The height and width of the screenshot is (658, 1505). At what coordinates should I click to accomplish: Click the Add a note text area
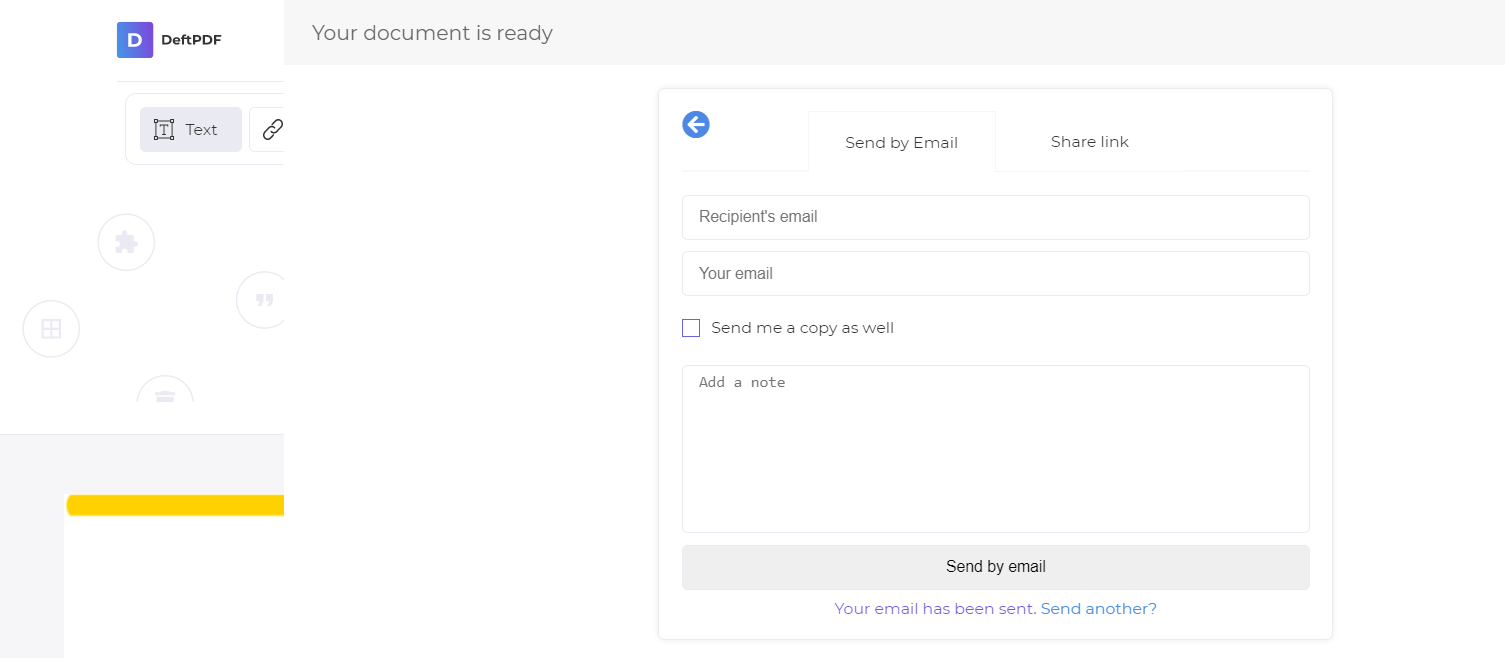[x=995, y=448]
